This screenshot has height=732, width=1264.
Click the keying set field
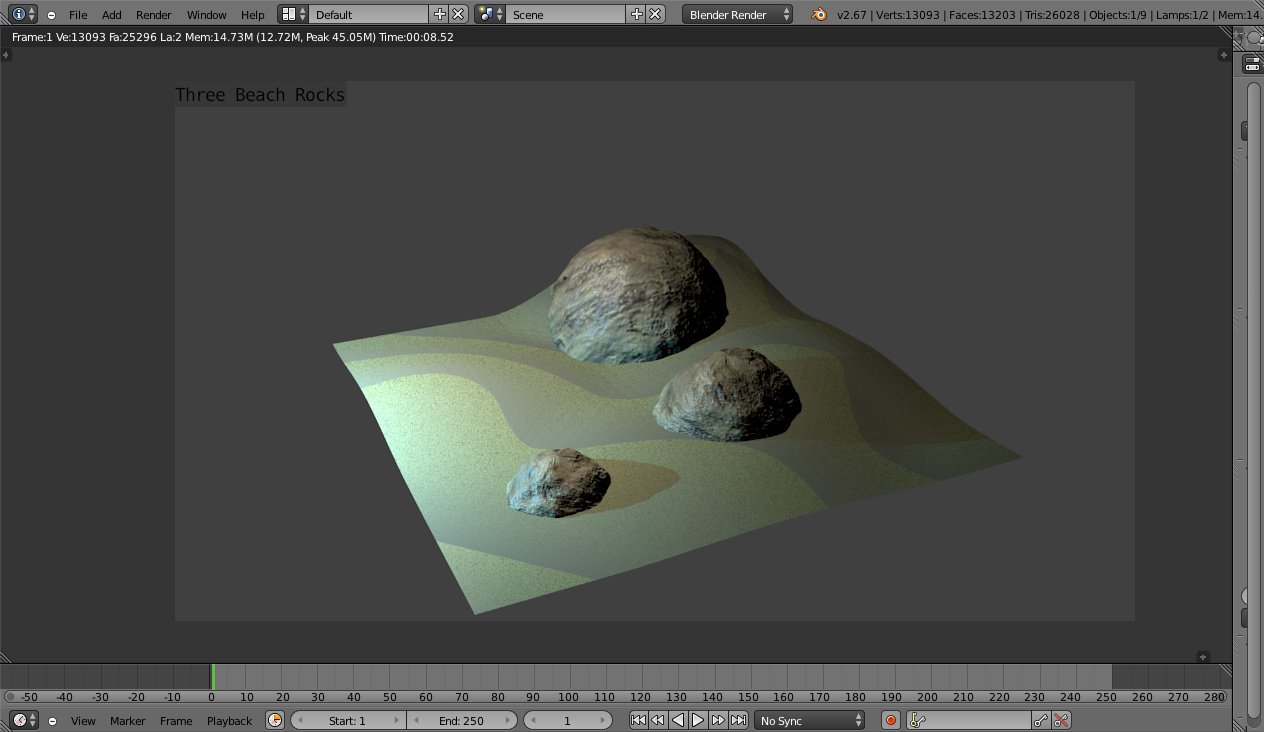[x=969, y=720]
